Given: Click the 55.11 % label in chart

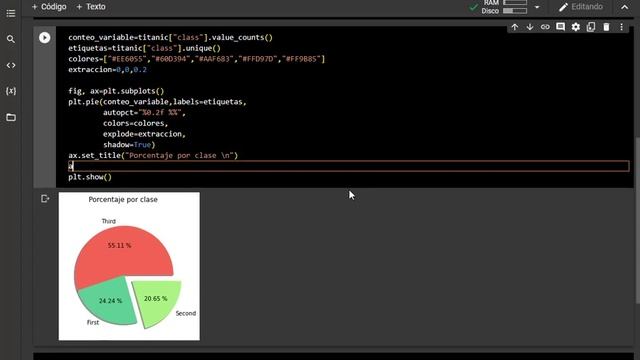Looking at the screenshot, I should (120, 245).
